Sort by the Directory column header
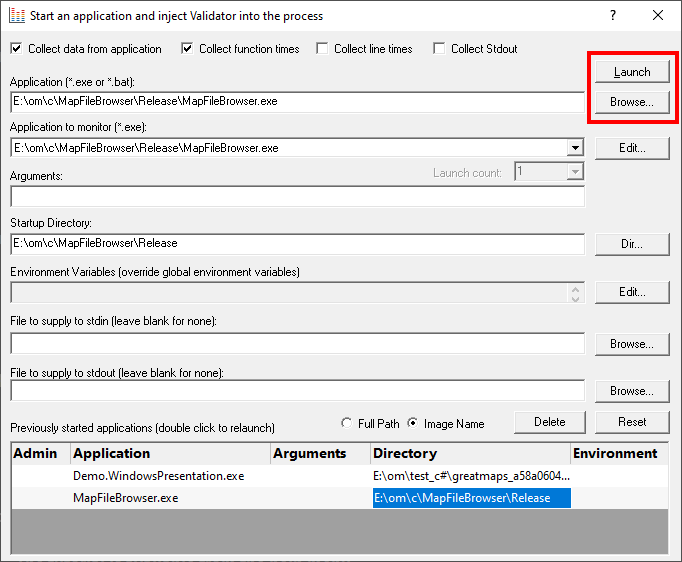The width and height of the screenshot is (682, 562). (471, 453)
